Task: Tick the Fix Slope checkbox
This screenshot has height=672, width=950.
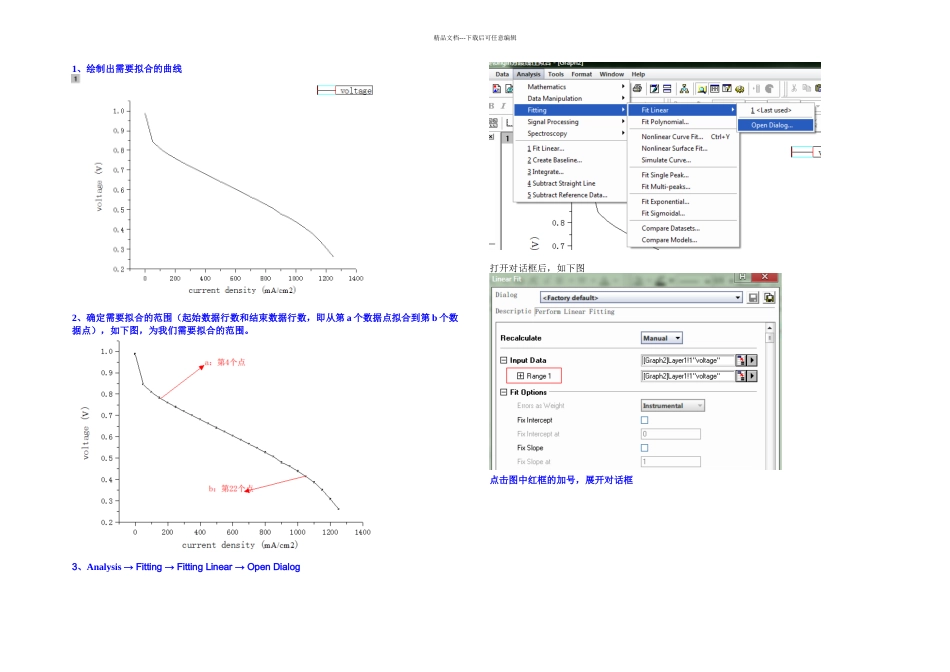Action: 645,448
